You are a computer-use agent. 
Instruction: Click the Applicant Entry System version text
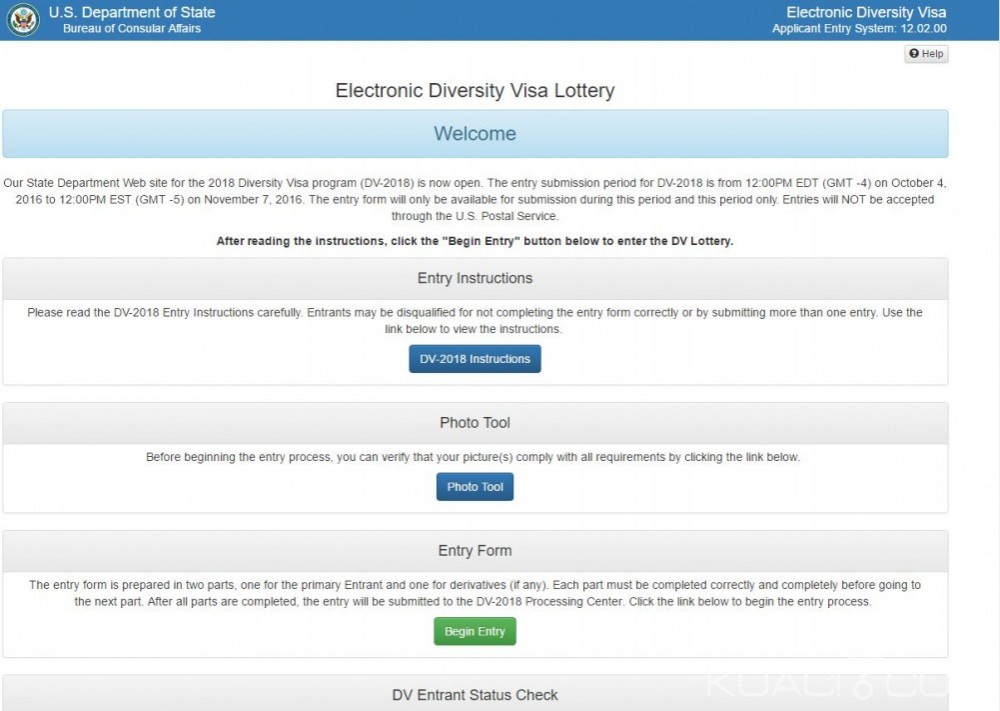tap(858, 29)
